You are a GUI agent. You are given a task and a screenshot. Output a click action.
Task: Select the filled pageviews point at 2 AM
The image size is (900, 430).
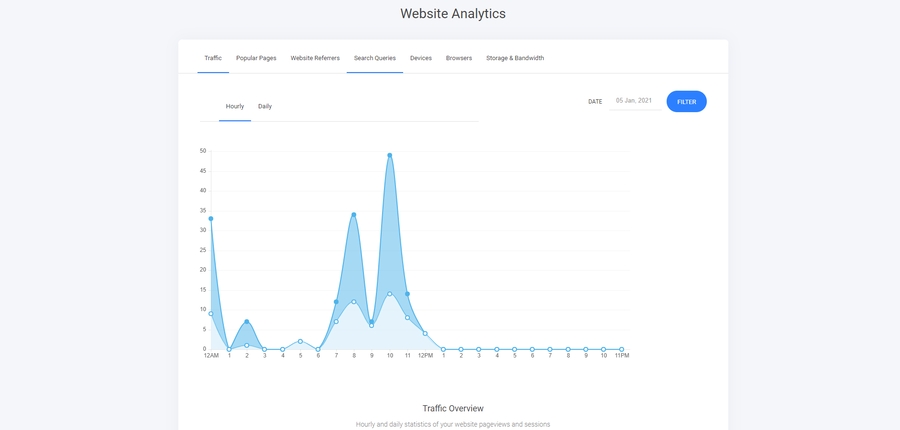[x=247, y=321]
